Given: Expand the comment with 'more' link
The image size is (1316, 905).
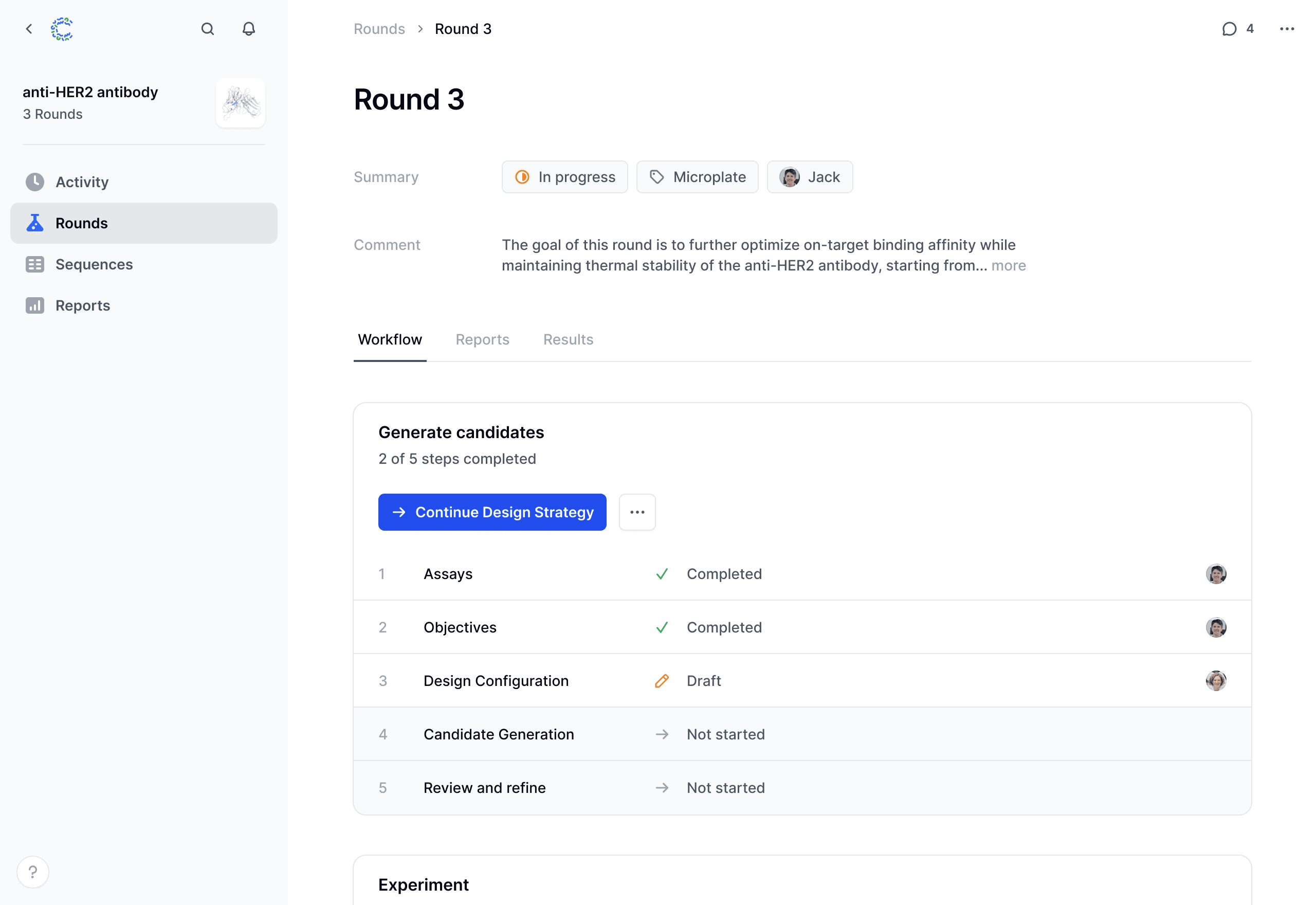Looking at the screenshot, I should tap(1008, 265).
